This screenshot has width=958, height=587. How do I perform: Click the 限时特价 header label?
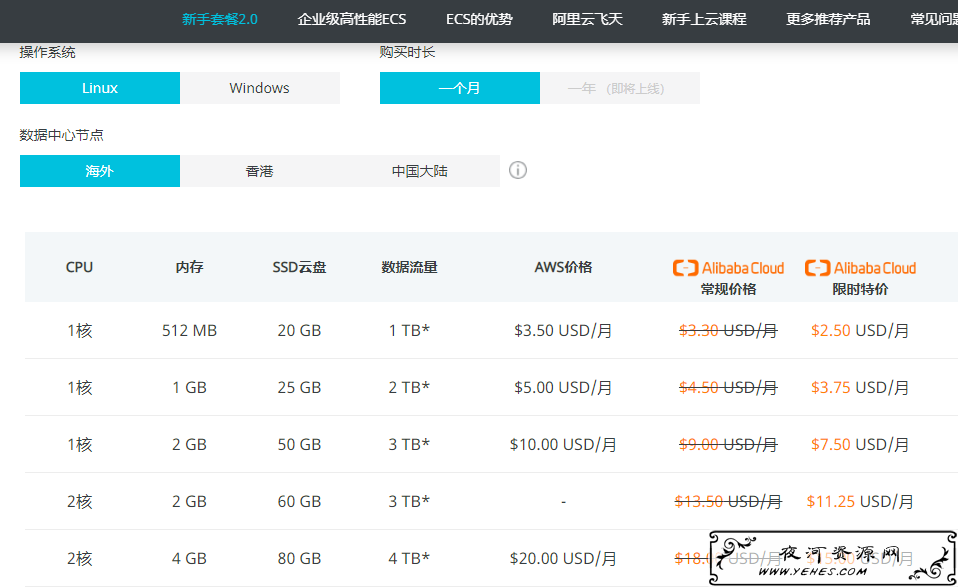(860, 289)
